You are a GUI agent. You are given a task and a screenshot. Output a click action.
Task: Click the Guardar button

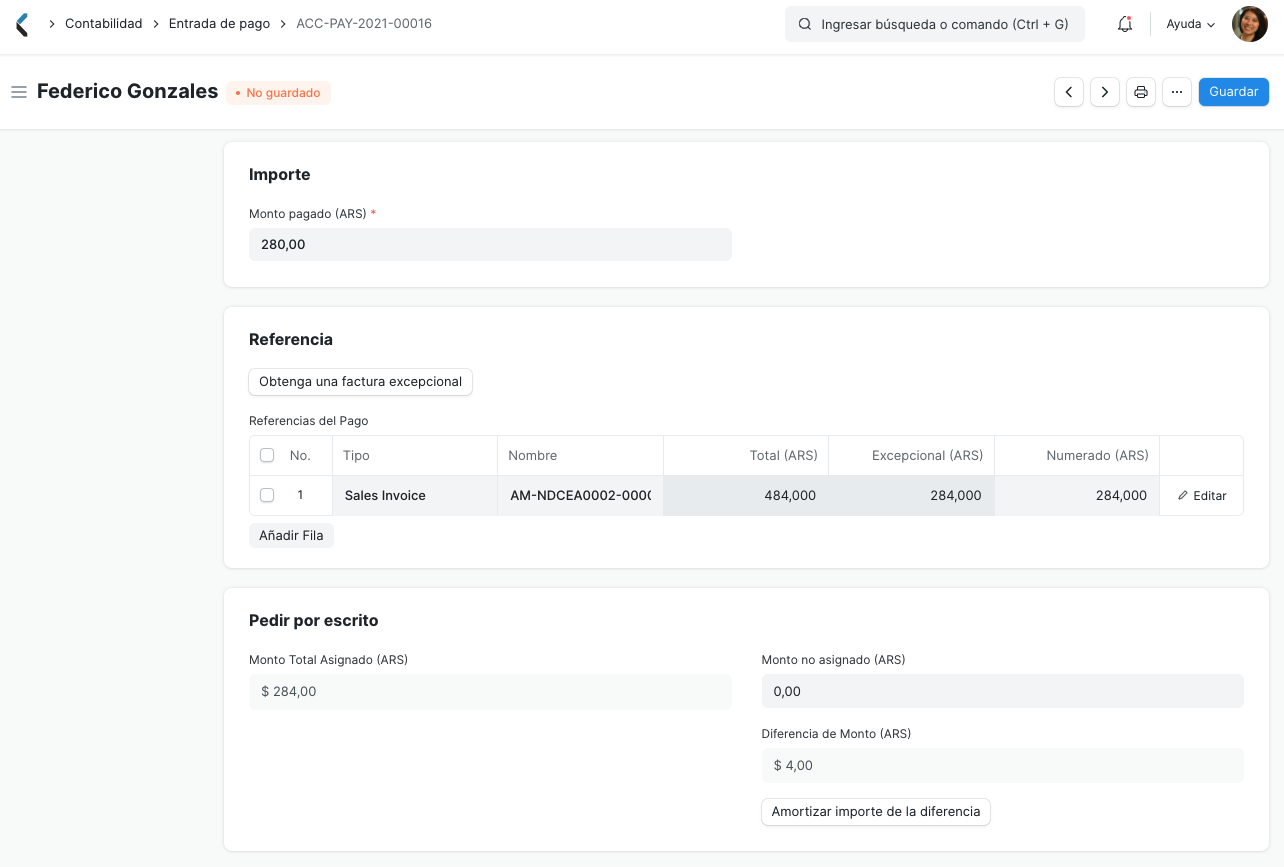(1233, 92)
